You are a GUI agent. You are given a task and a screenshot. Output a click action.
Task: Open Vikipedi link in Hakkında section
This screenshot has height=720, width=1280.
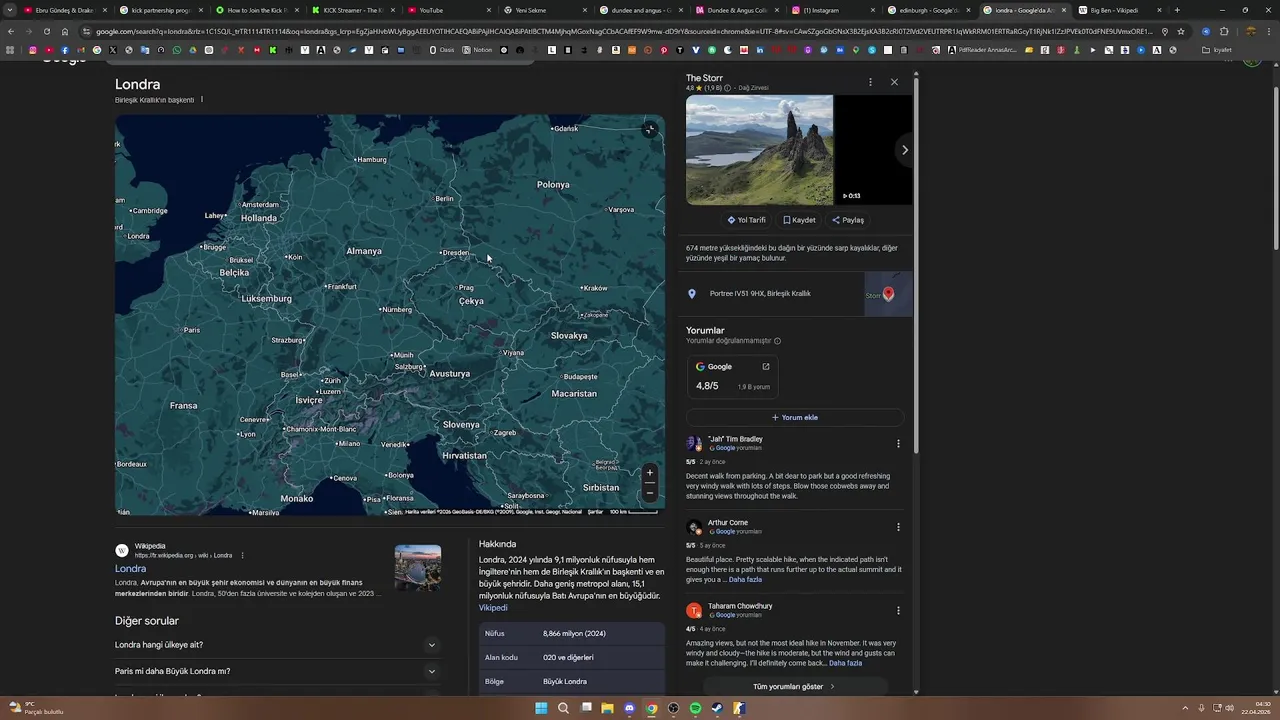493,608
